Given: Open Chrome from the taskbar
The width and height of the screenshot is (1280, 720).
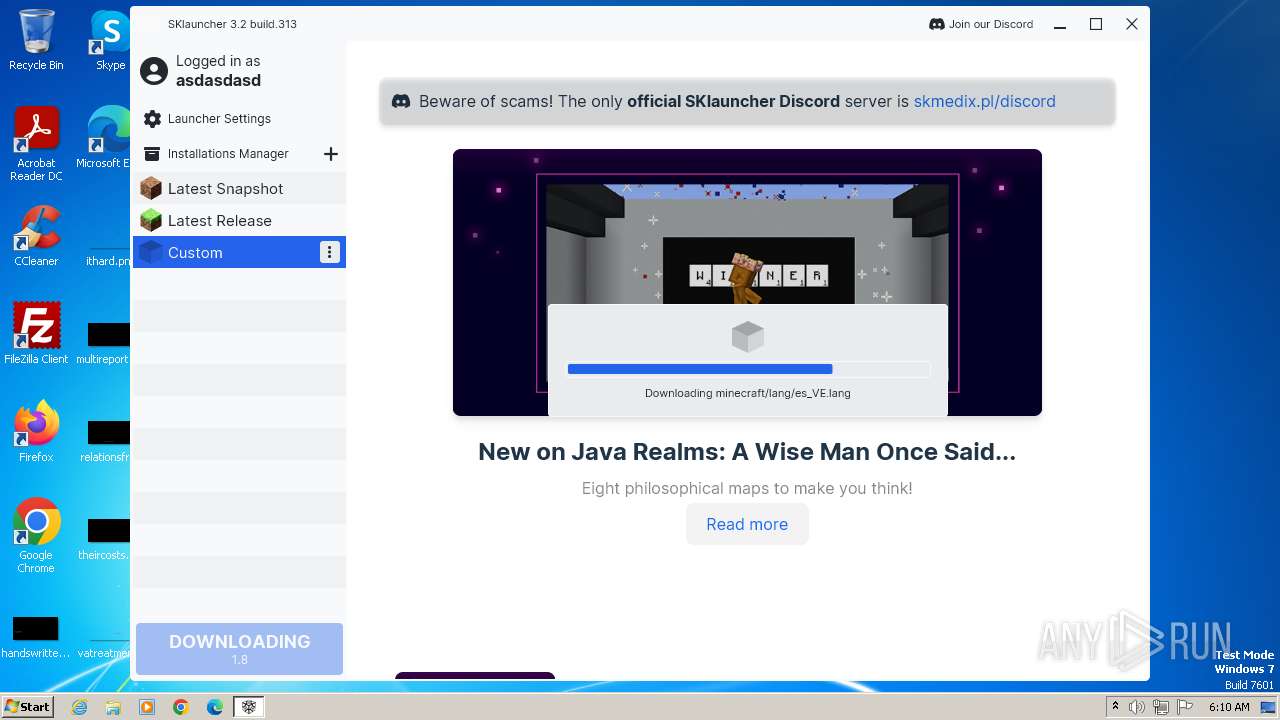Looking at the screenshot, I should pos(181,707).
